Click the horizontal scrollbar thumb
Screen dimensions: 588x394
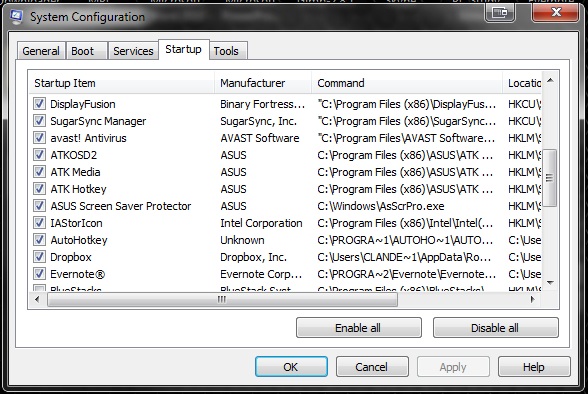(222, 300)
